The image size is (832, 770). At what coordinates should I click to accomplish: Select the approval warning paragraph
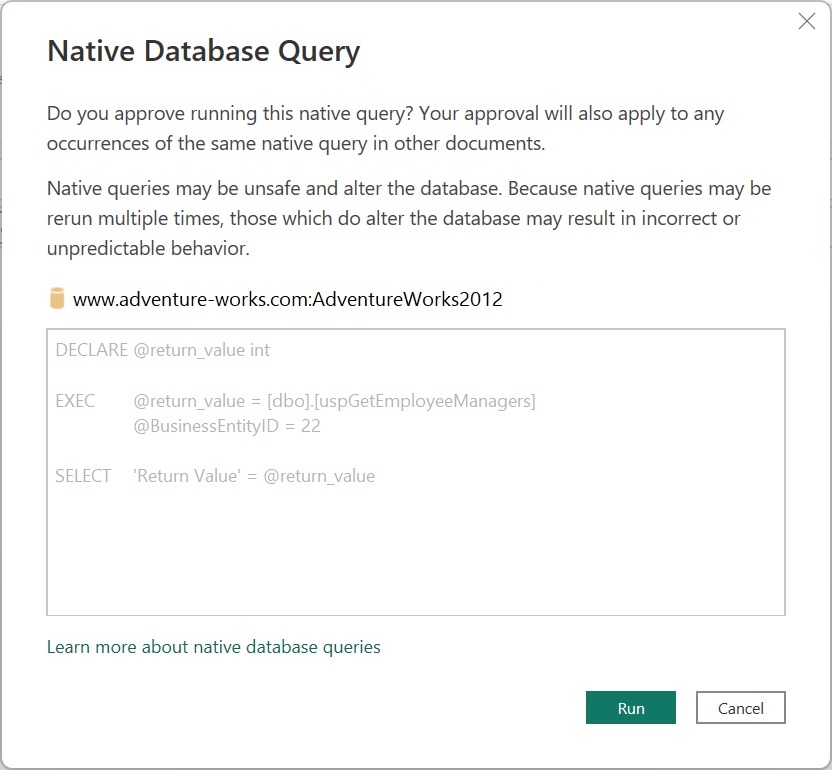point(400,130)
